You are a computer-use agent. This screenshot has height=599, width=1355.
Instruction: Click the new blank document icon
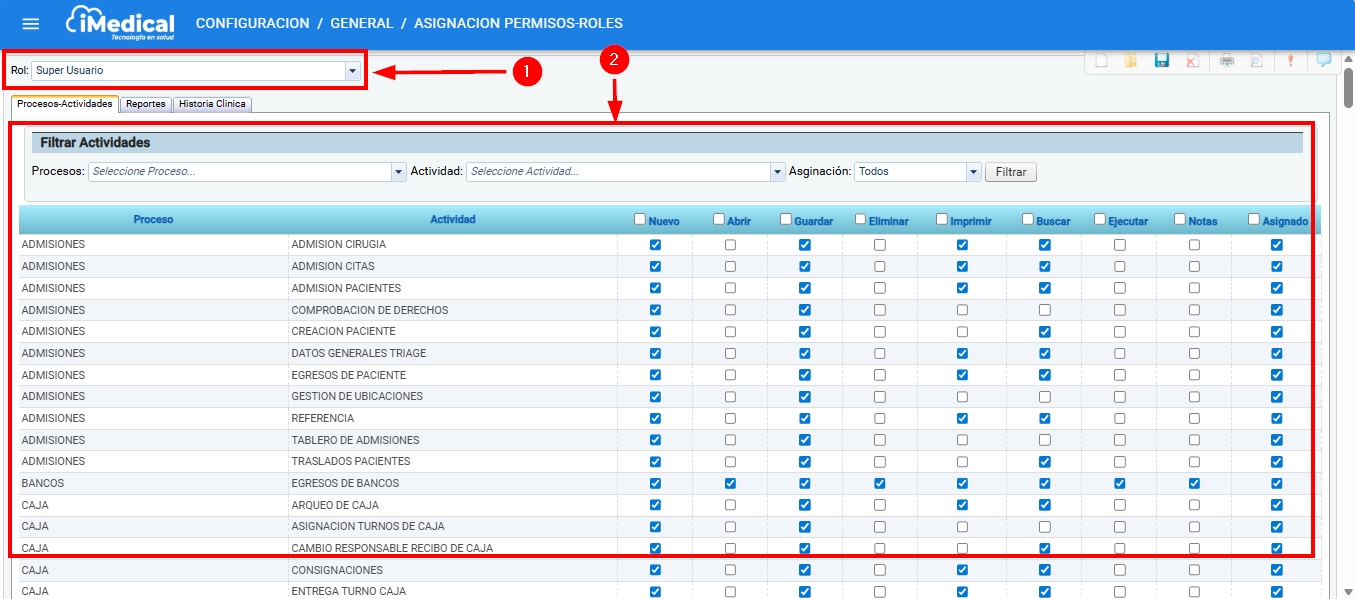point(1101,61)
